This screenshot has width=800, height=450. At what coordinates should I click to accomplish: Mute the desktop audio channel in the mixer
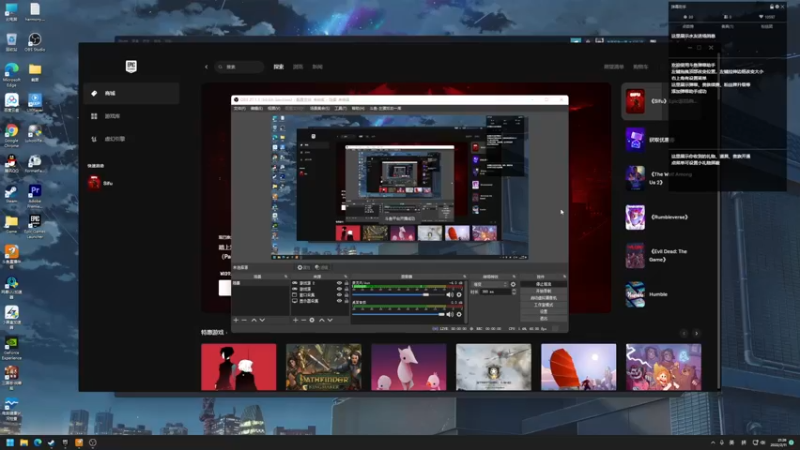[450, 314]
